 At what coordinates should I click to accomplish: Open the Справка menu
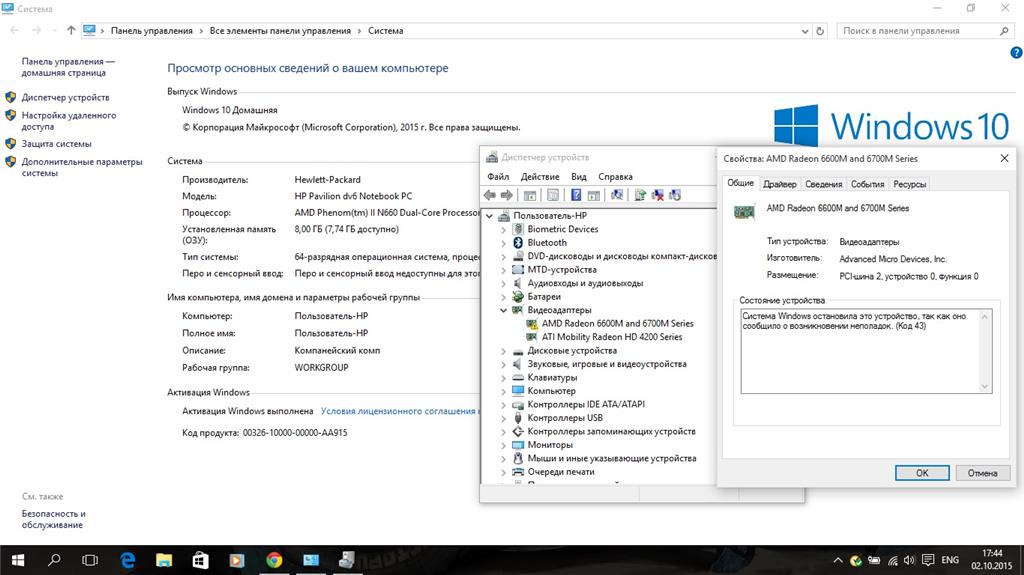[615, 176]
